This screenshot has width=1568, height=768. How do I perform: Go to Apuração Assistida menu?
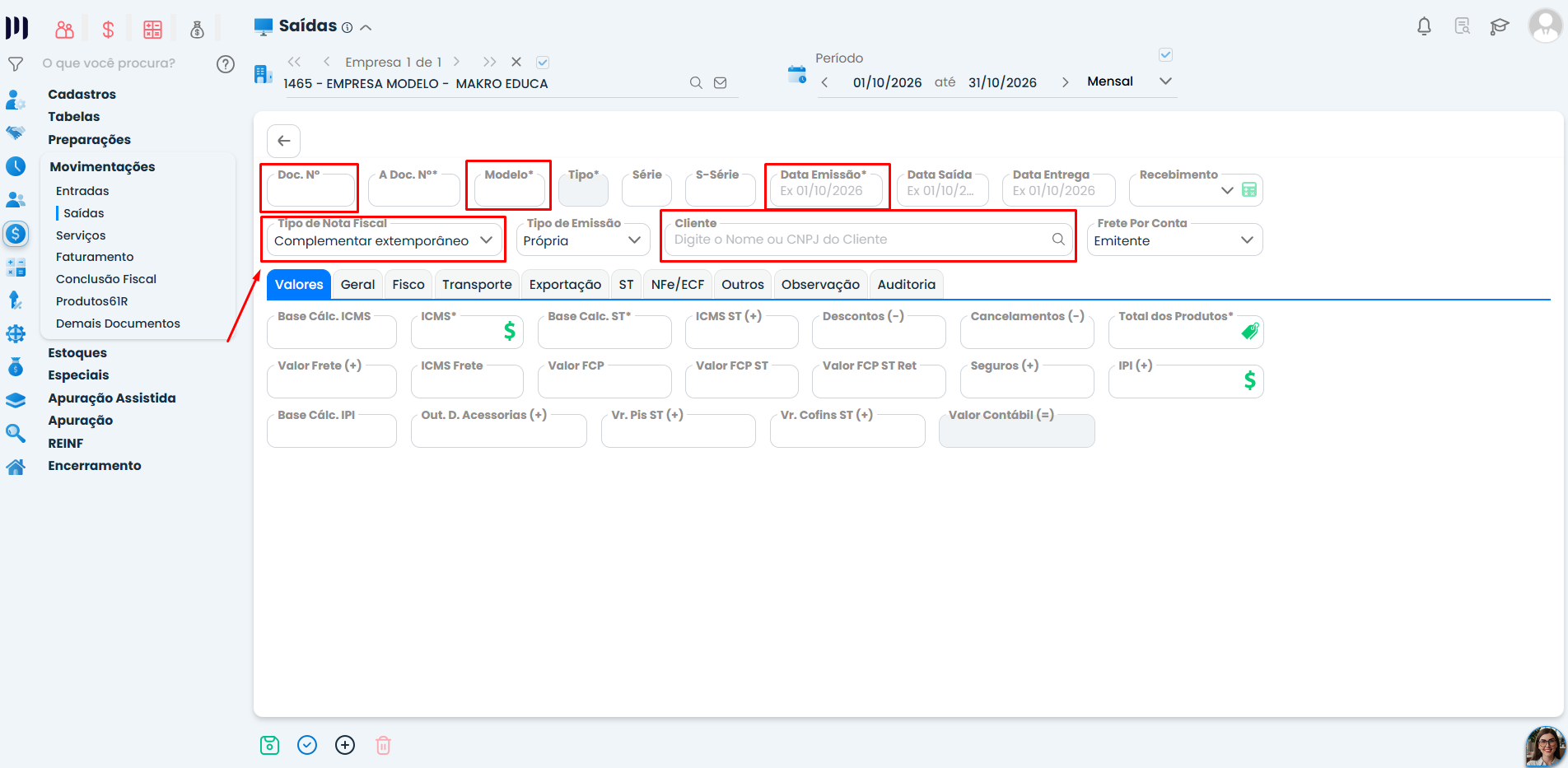pos(112,398)
